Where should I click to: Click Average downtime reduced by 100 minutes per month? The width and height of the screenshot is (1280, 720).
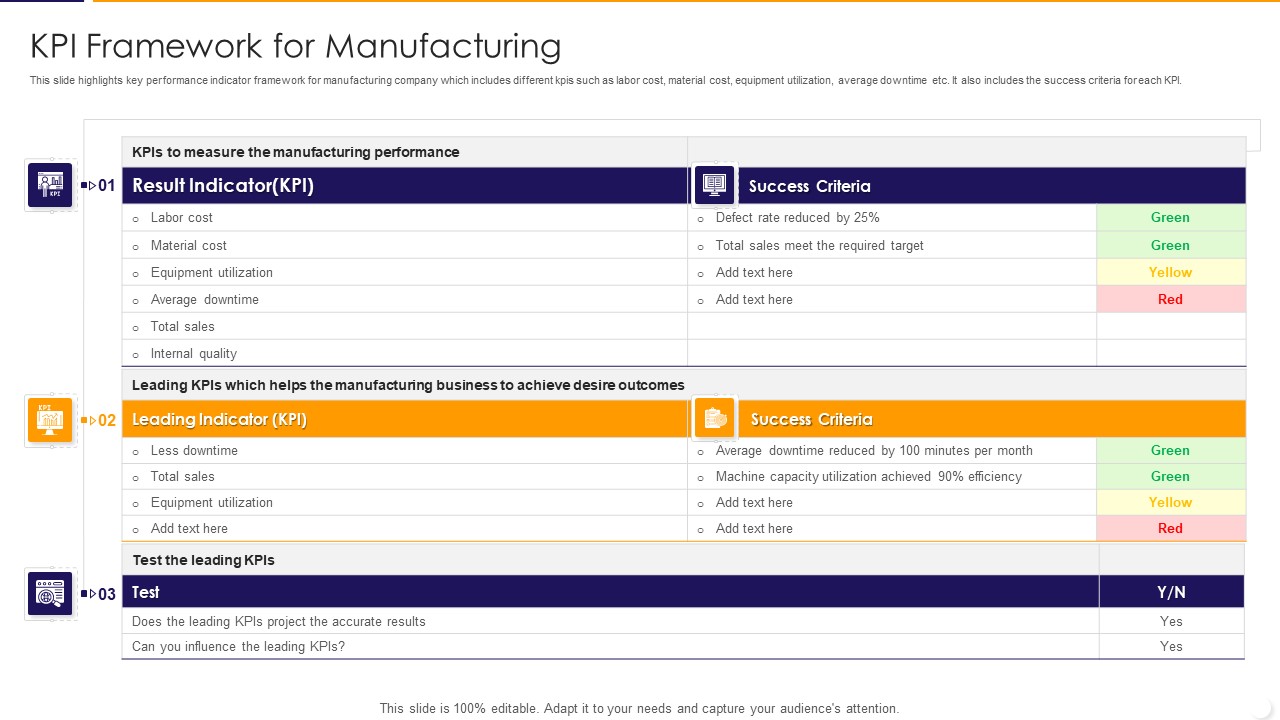click(874, 450)
